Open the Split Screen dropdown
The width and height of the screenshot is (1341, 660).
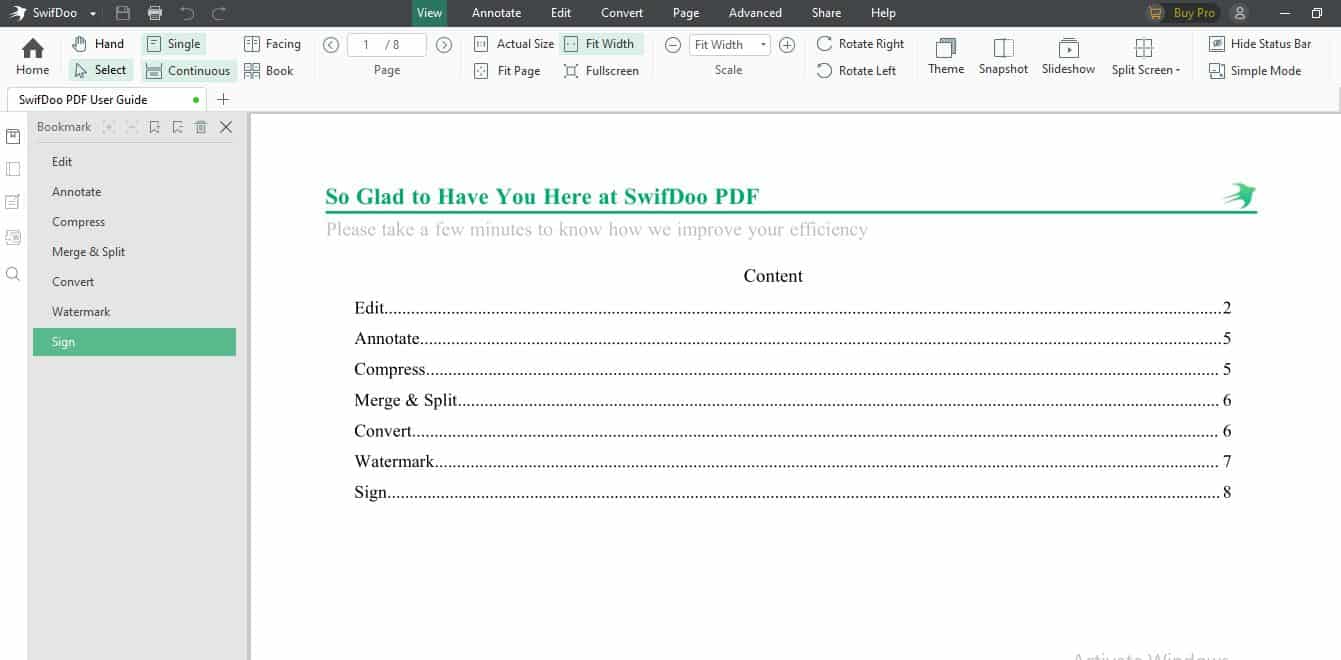(x=1145, y=56)
